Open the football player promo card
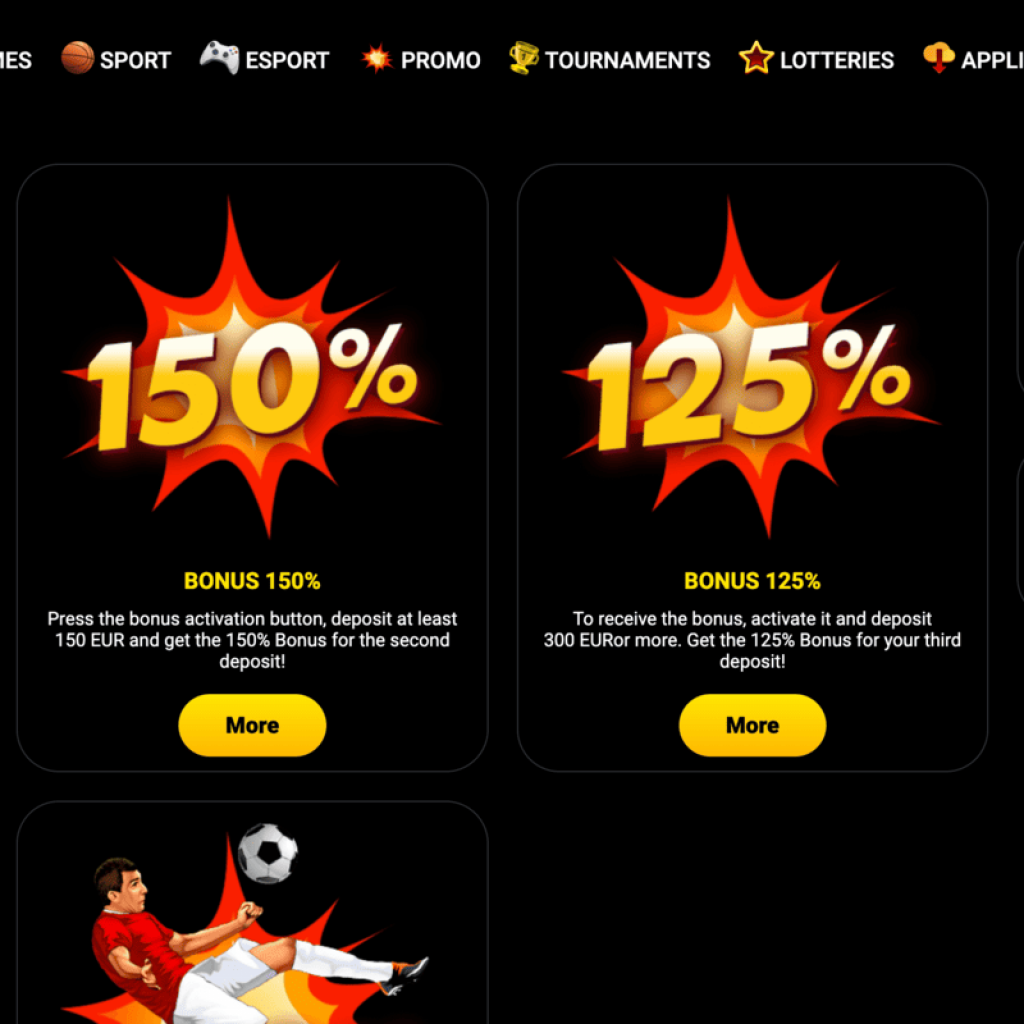The height and width of the screenshot is (1024, 1024). (252, 912)
